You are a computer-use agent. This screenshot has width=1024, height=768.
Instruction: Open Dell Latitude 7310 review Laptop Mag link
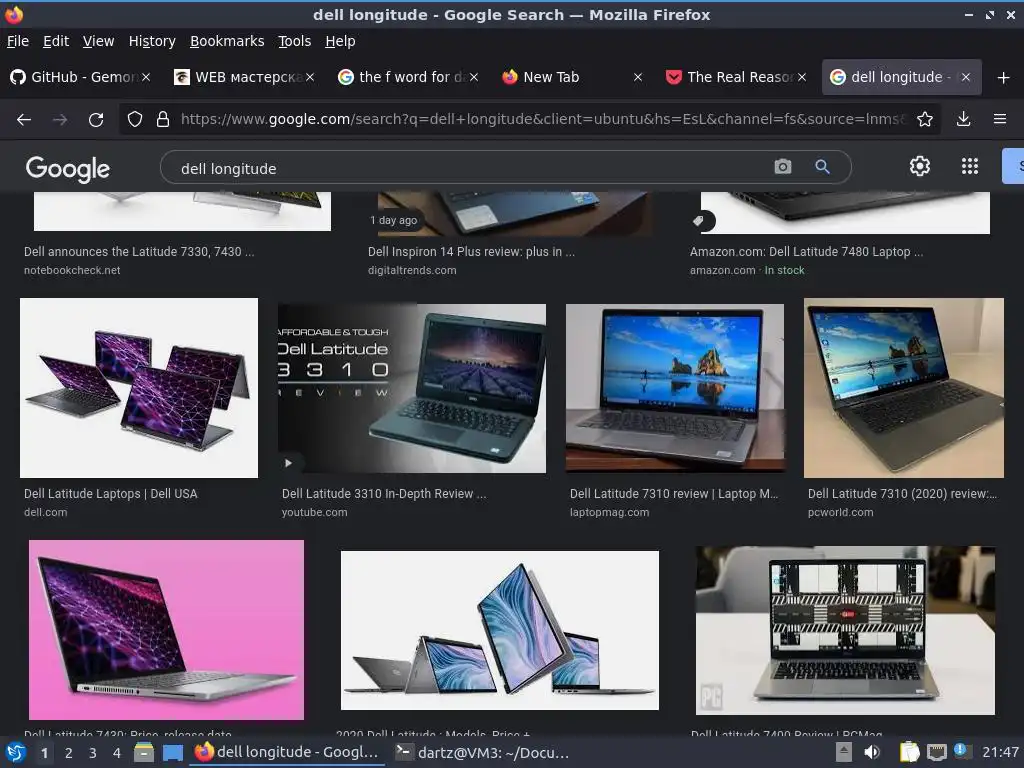pyautogui.click(x=674, y=494)
